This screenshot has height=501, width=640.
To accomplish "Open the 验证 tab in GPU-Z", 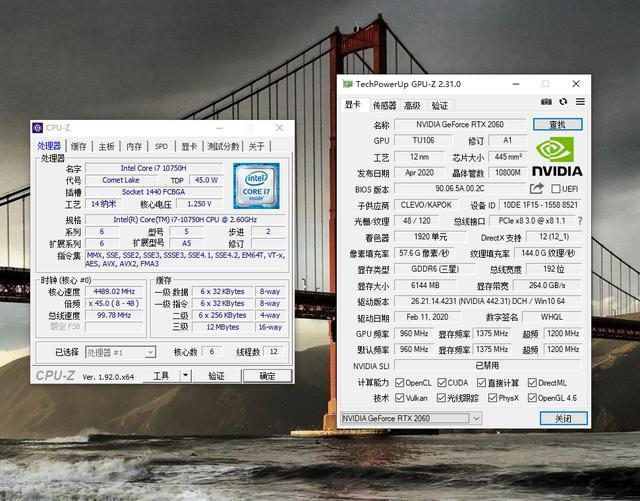I will click(440, 105).
